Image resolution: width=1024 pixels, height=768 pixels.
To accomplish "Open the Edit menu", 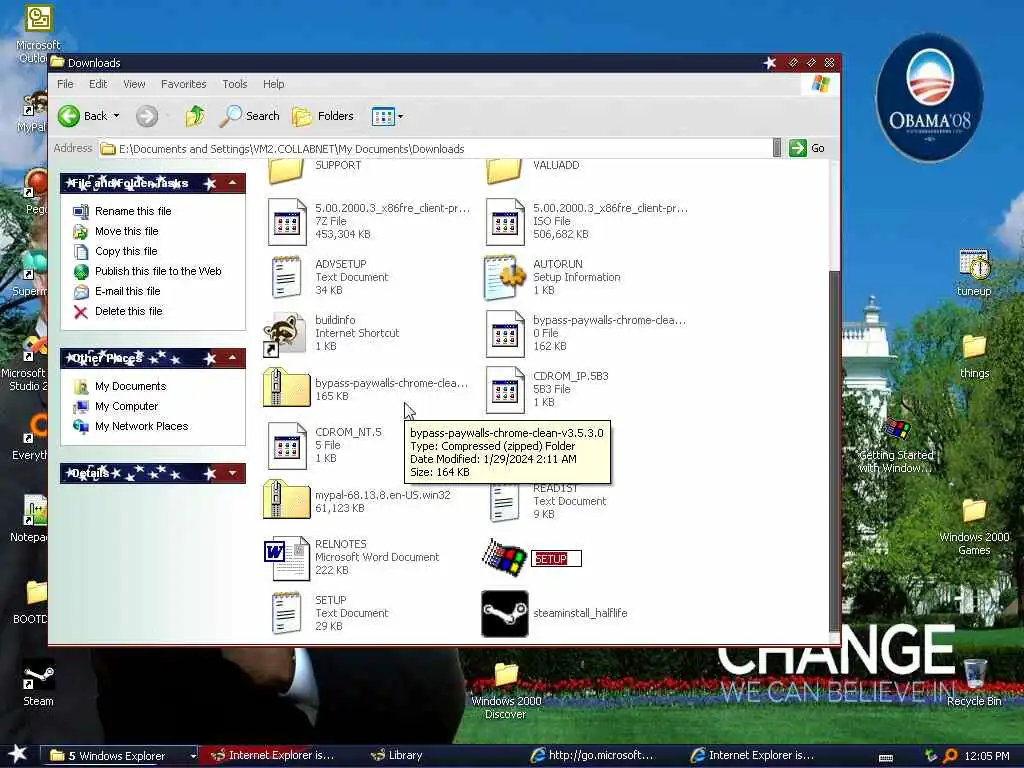I will click(x=98, y=84).
